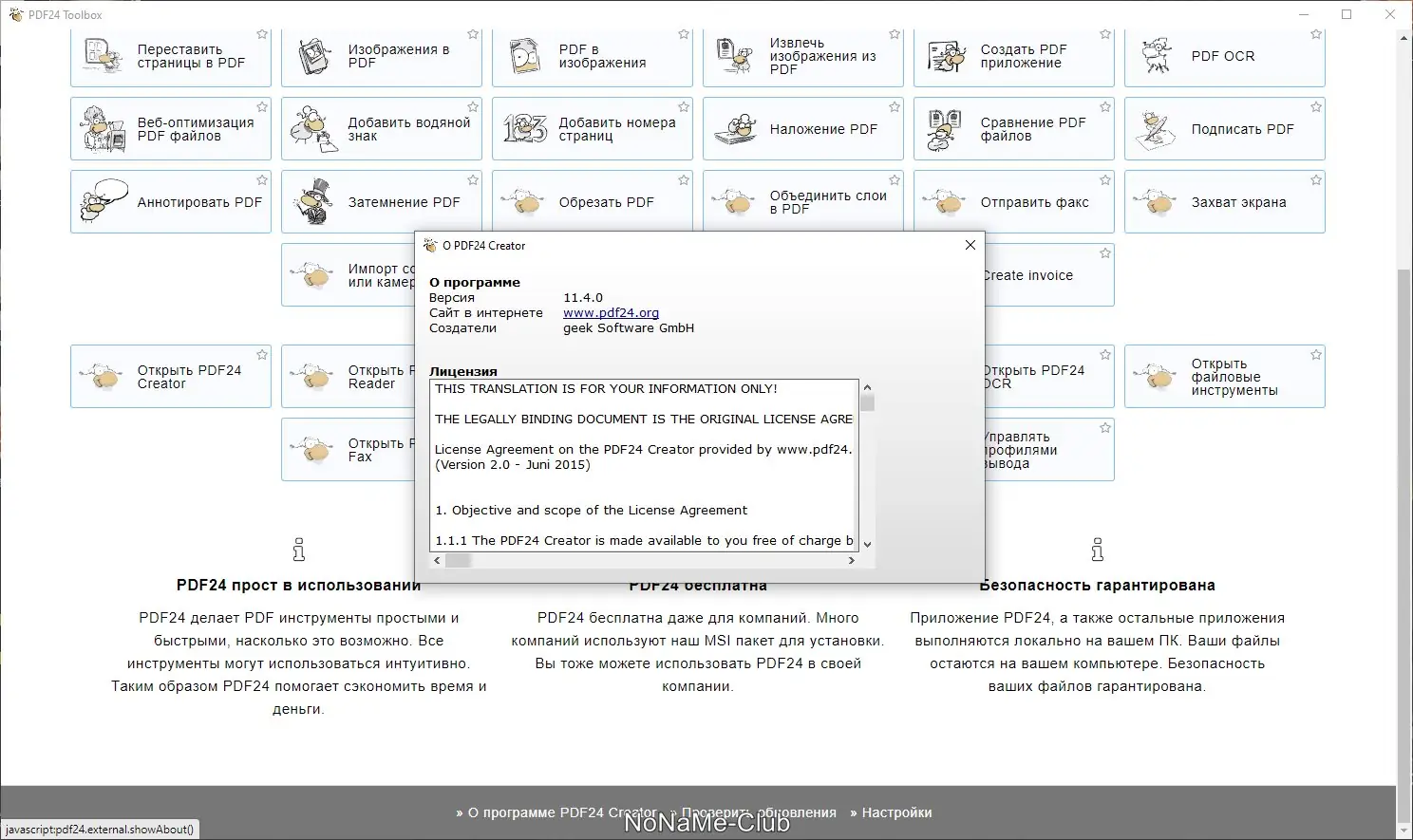Mark Сравнение PDF файлов as favorite
The height and width of the screenshot is (840, 1413).
click(1105, 107)
